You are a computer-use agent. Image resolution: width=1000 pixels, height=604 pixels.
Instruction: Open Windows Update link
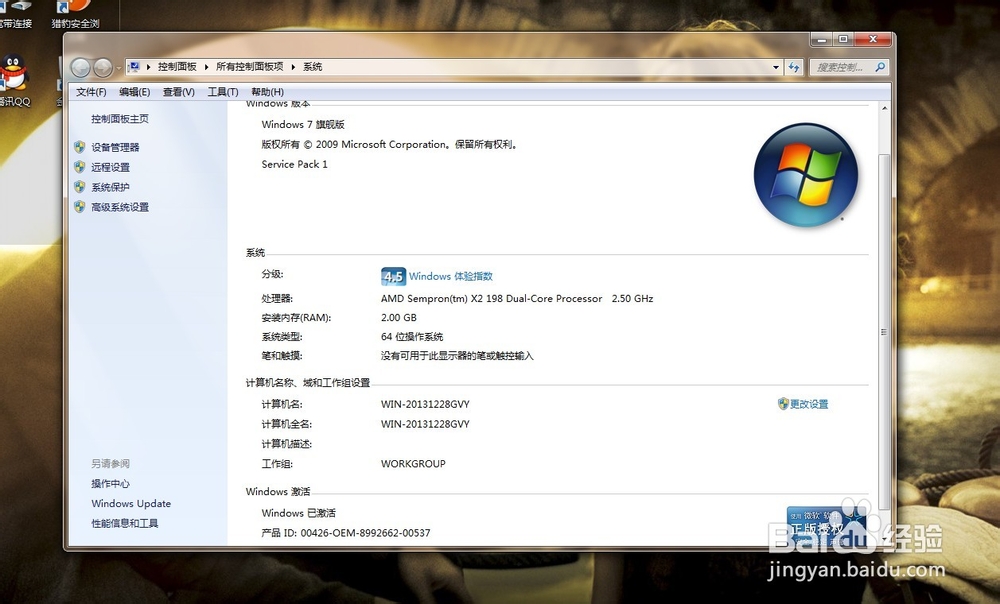131,503
